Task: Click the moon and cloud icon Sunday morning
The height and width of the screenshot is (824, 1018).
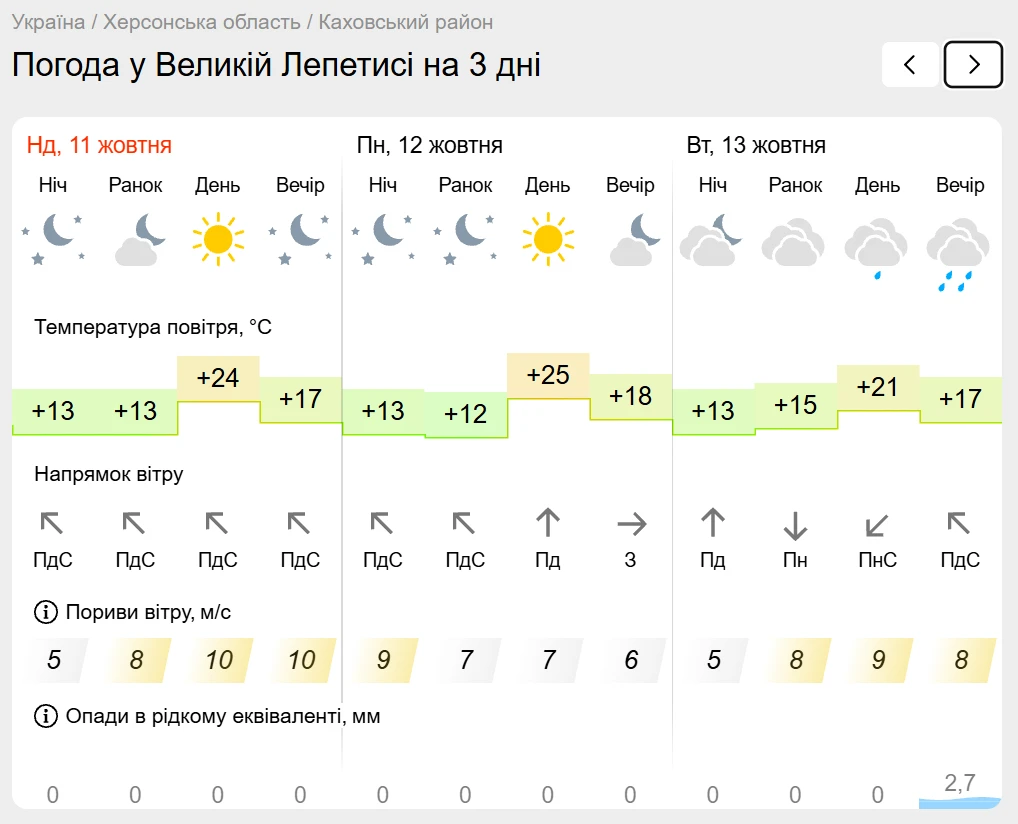Action: 139,240
